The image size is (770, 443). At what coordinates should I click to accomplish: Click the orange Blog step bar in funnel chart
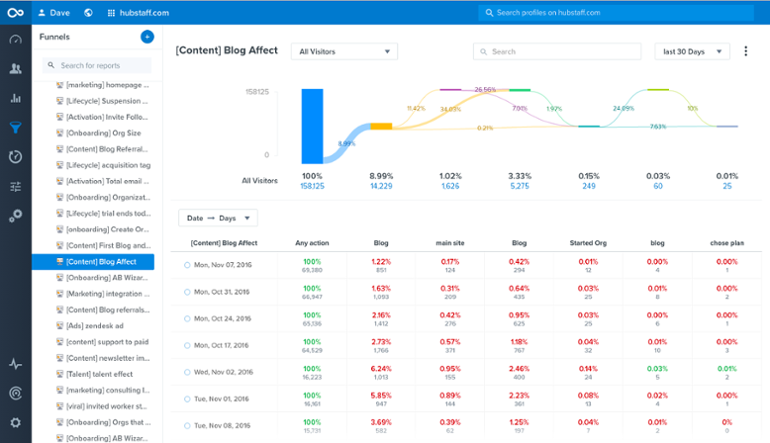(x=381, y=126)
